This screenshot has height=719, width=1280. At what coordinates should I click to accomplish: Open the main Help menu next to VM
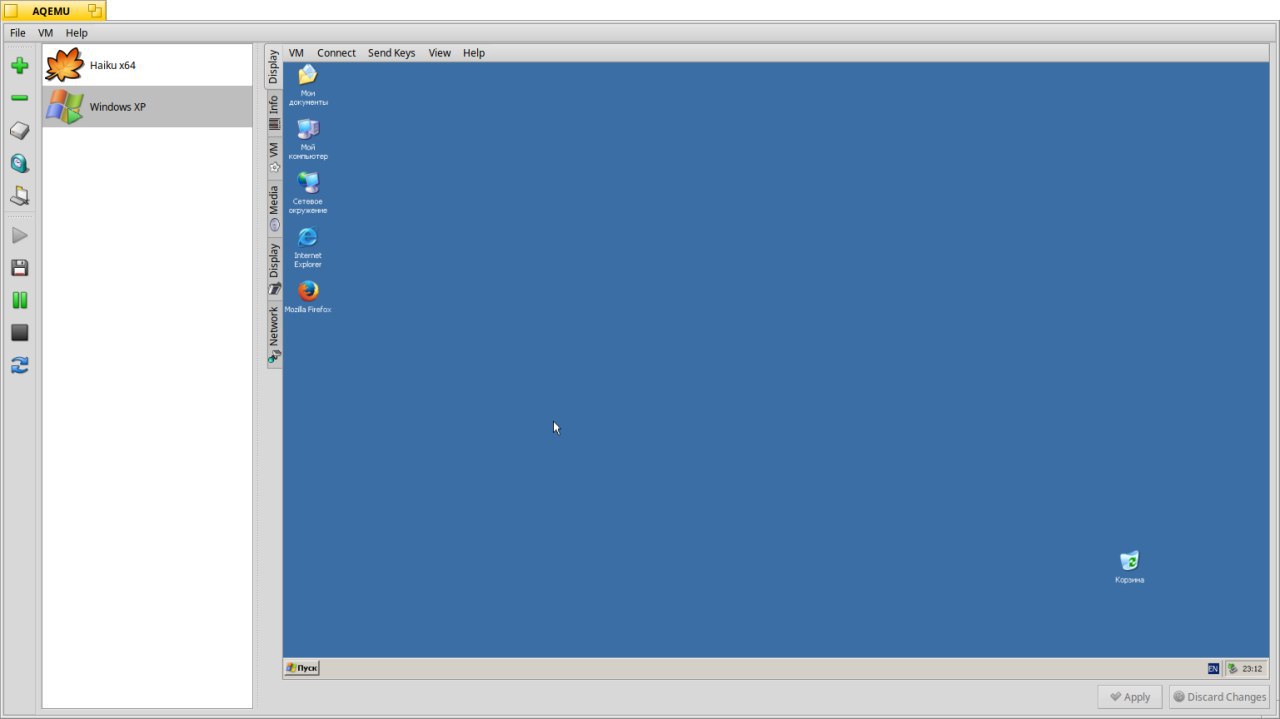click(x=77, y=32)
